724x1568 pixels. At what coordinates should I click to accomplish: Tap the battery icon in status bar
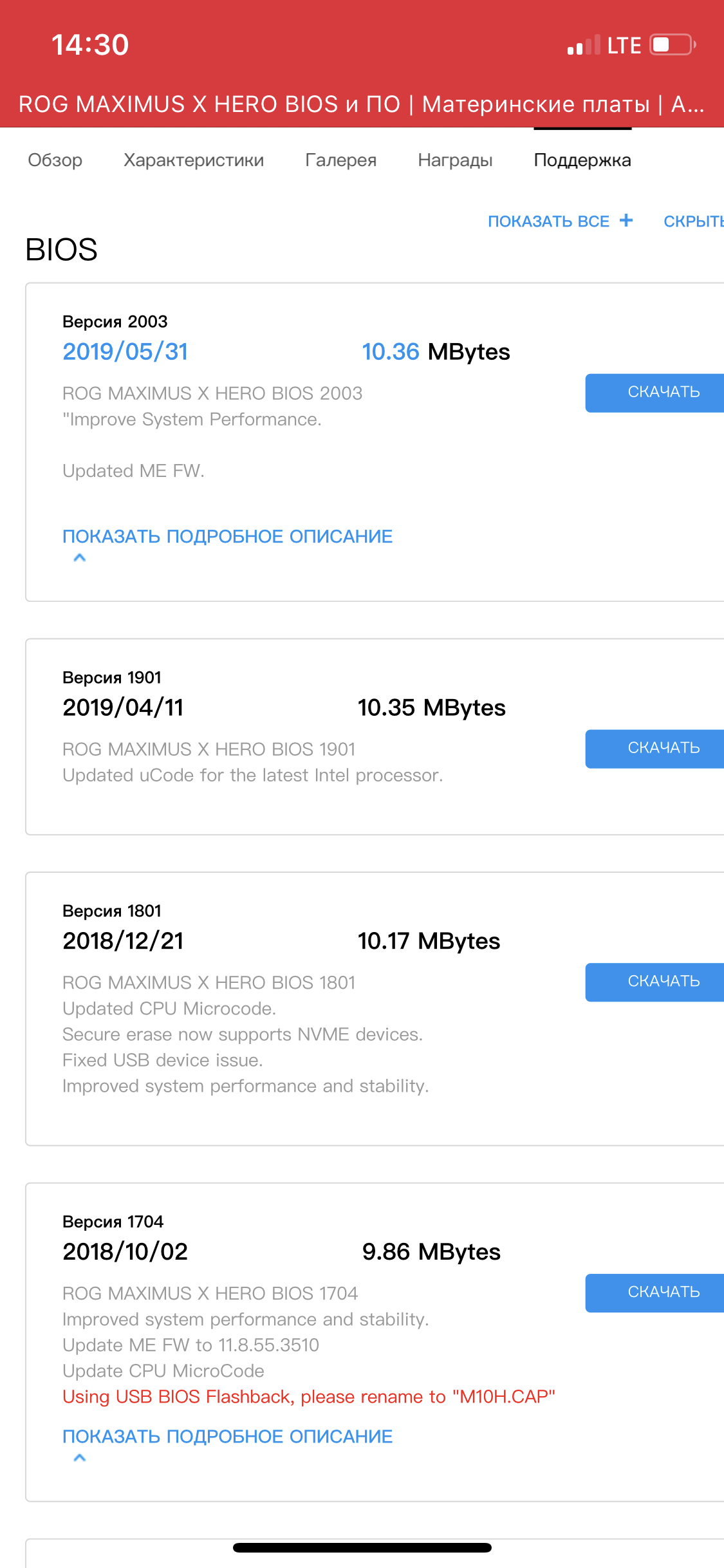tap(673, 45)
